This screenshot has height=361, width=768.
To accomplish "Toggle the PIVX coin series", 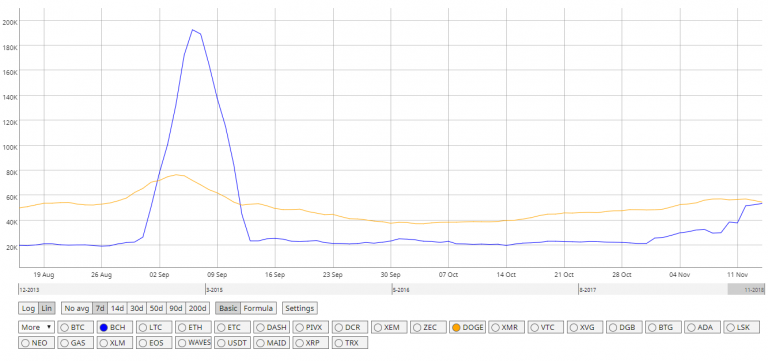I will click(x=310, y=328).
